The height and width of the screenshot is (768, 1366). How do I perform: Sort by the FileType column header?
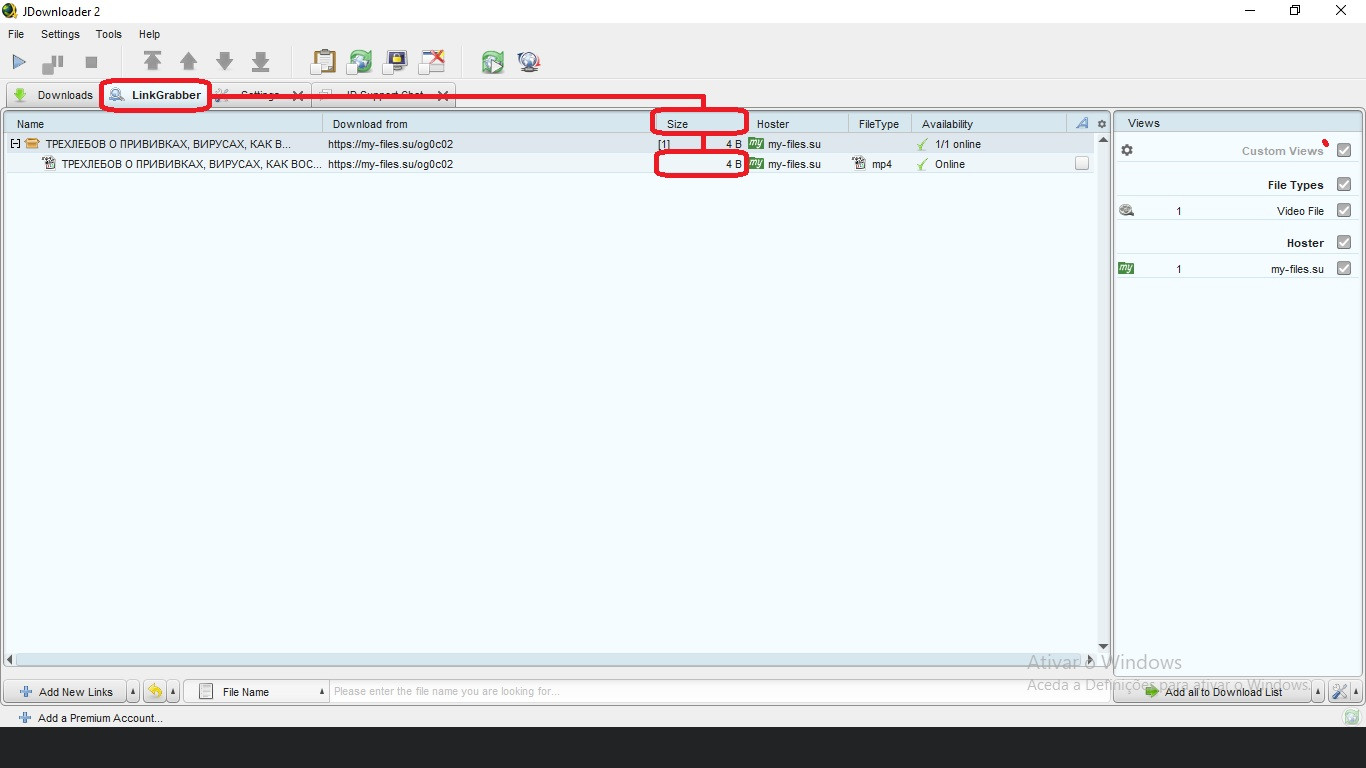[x=880, y=124]
